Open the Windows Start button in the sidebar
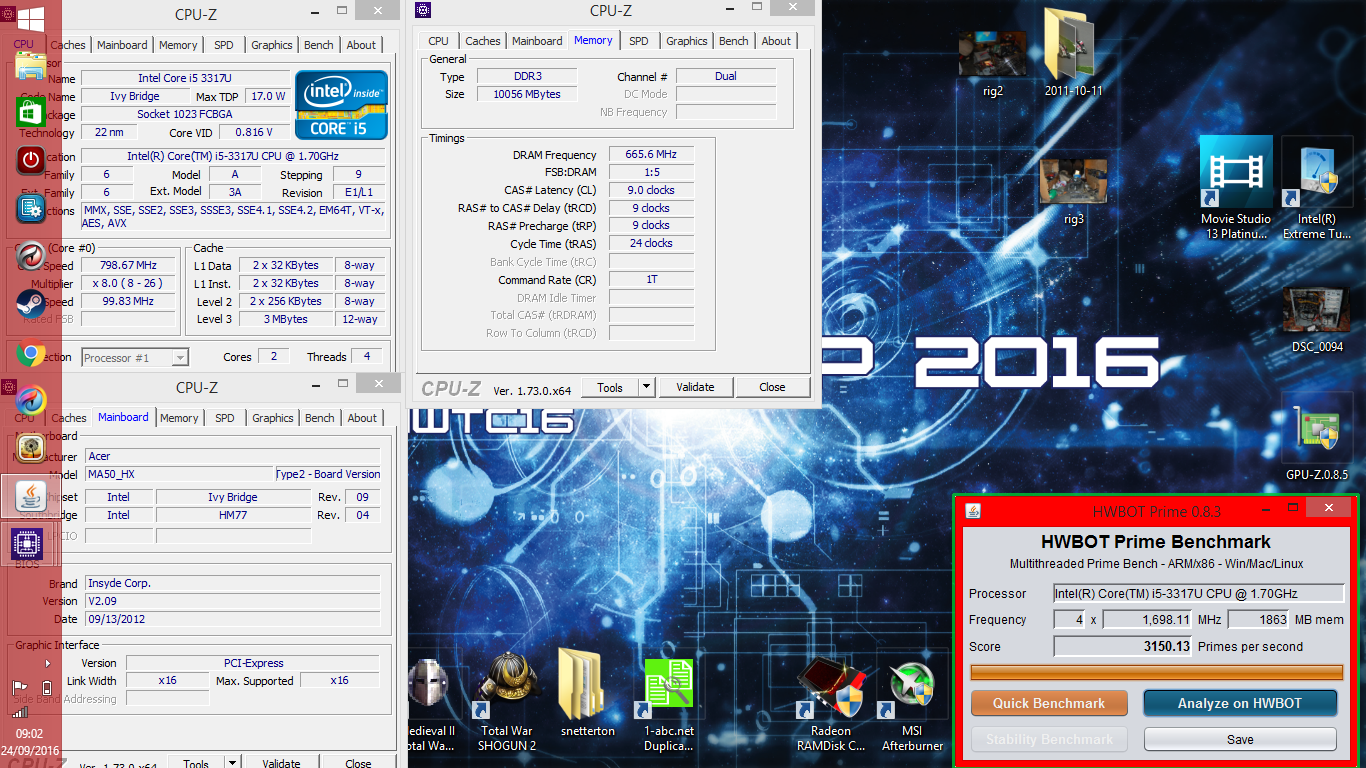The image size is (1366, 768). 31,18
